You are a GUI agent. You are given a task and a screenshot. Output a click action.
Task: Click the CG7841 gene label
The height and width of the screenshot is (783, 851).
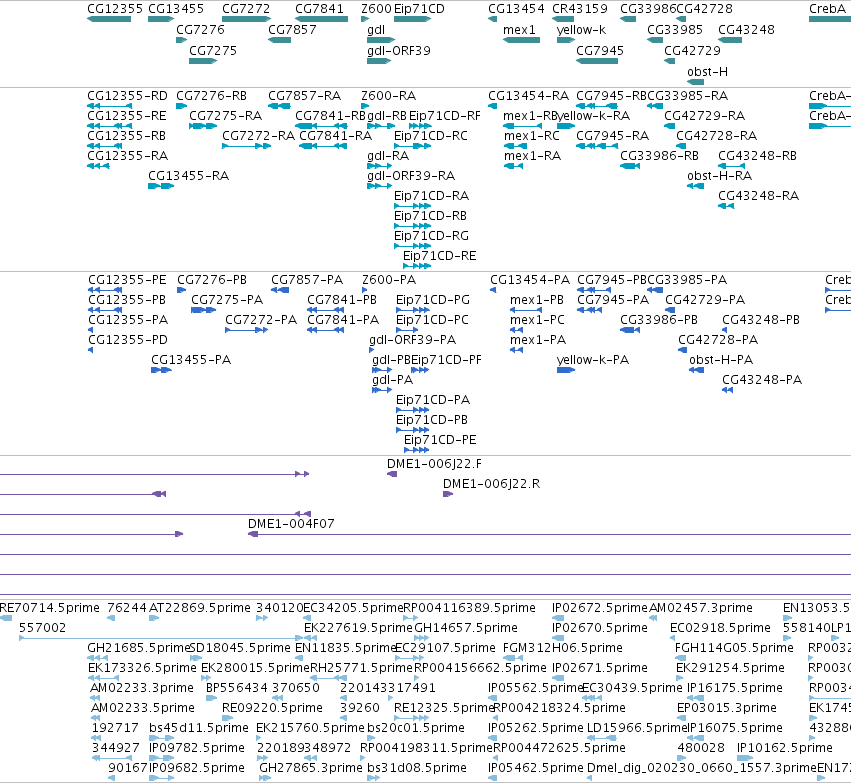[319, 9]
